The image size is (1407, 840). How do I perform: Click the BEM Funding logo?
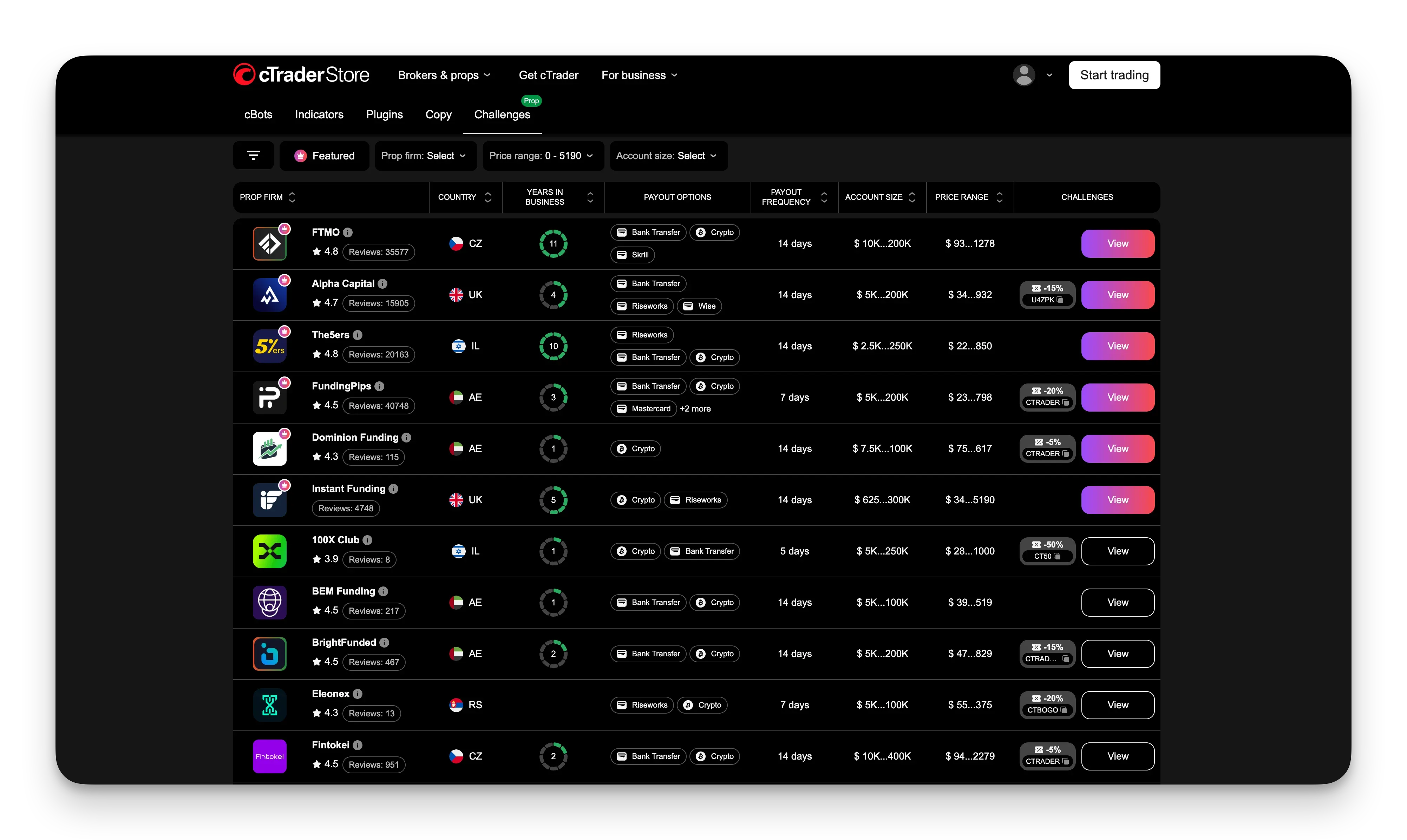tap(269, 602)
